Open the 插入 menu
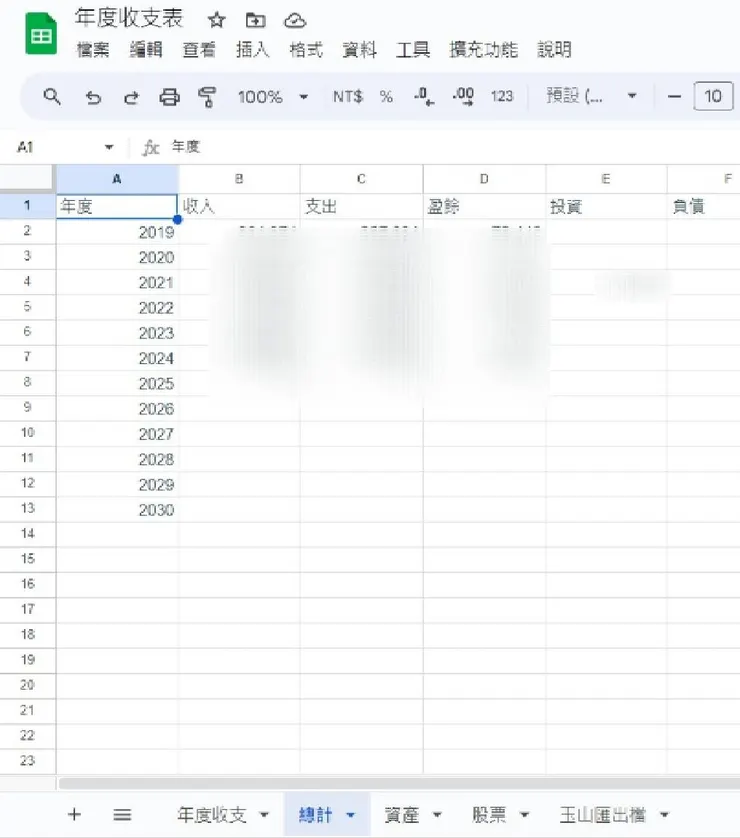The image size is (740, 838). (252, 50)
